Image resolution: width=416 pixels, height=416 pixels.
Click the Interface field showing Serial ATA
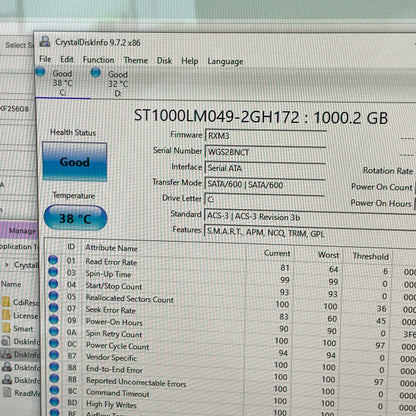pyautogui.click(x=265, y=168)
